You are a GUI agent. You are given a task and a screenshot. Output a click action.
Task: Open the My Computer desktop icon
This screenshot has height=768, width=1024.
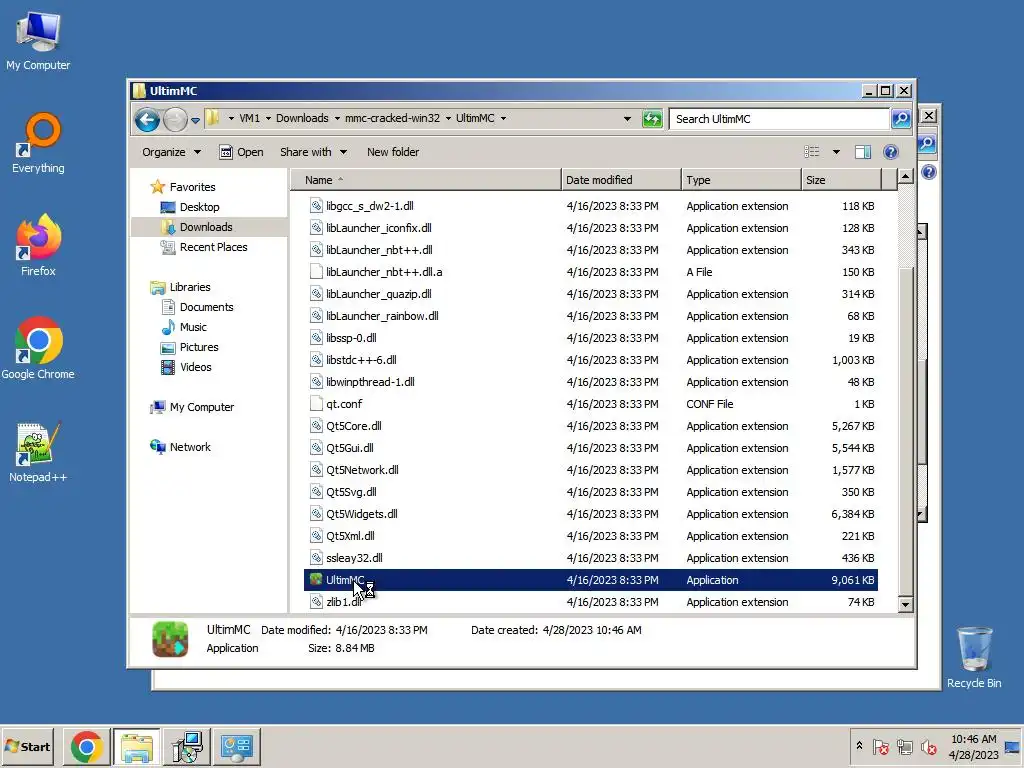coord(38,40)
